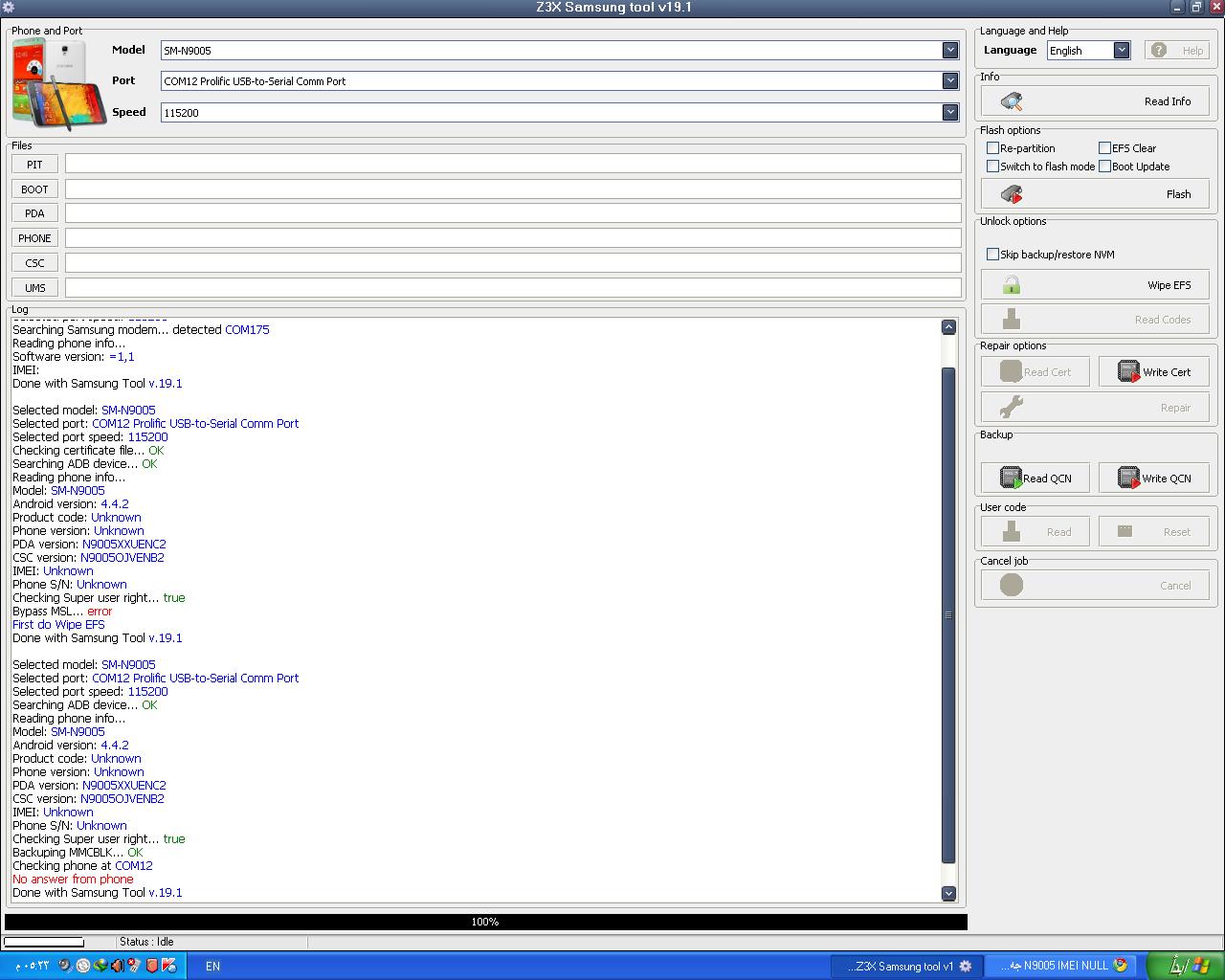Open the title bar gear menu icon

8,8
